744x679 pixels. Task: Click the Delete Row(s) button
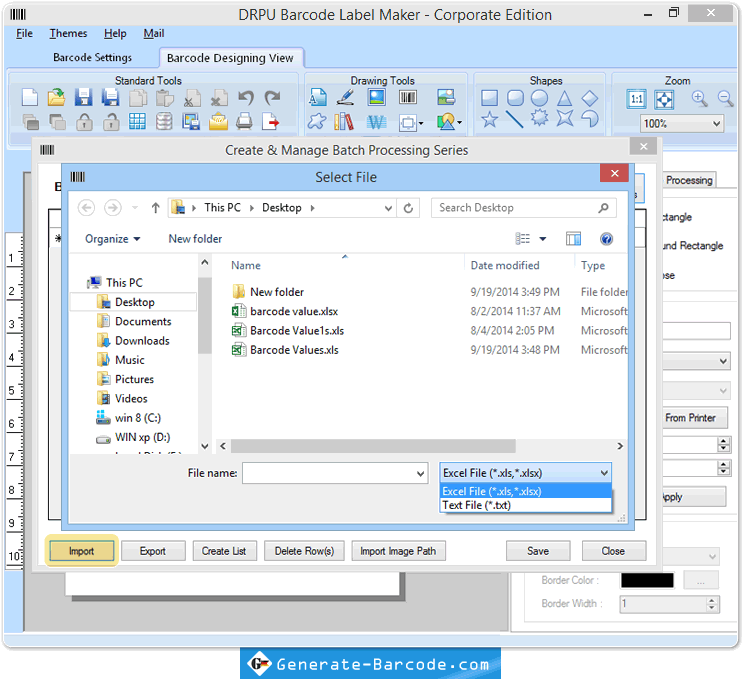[x=304, y=551]
